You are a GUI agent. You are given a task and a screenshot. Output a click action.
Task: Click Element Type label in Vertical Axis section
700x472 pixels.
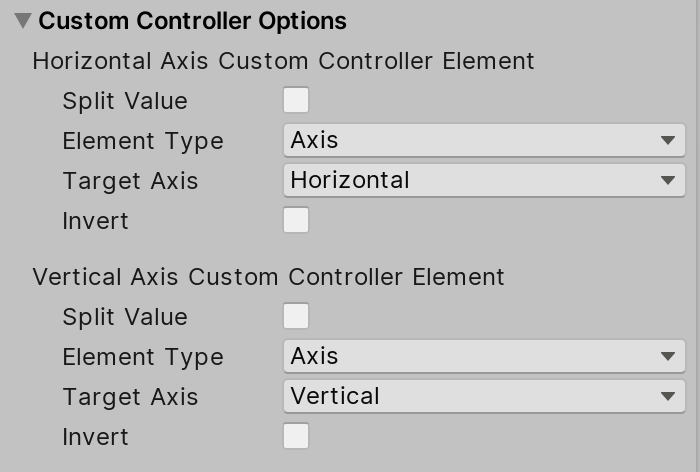(143, 357)
